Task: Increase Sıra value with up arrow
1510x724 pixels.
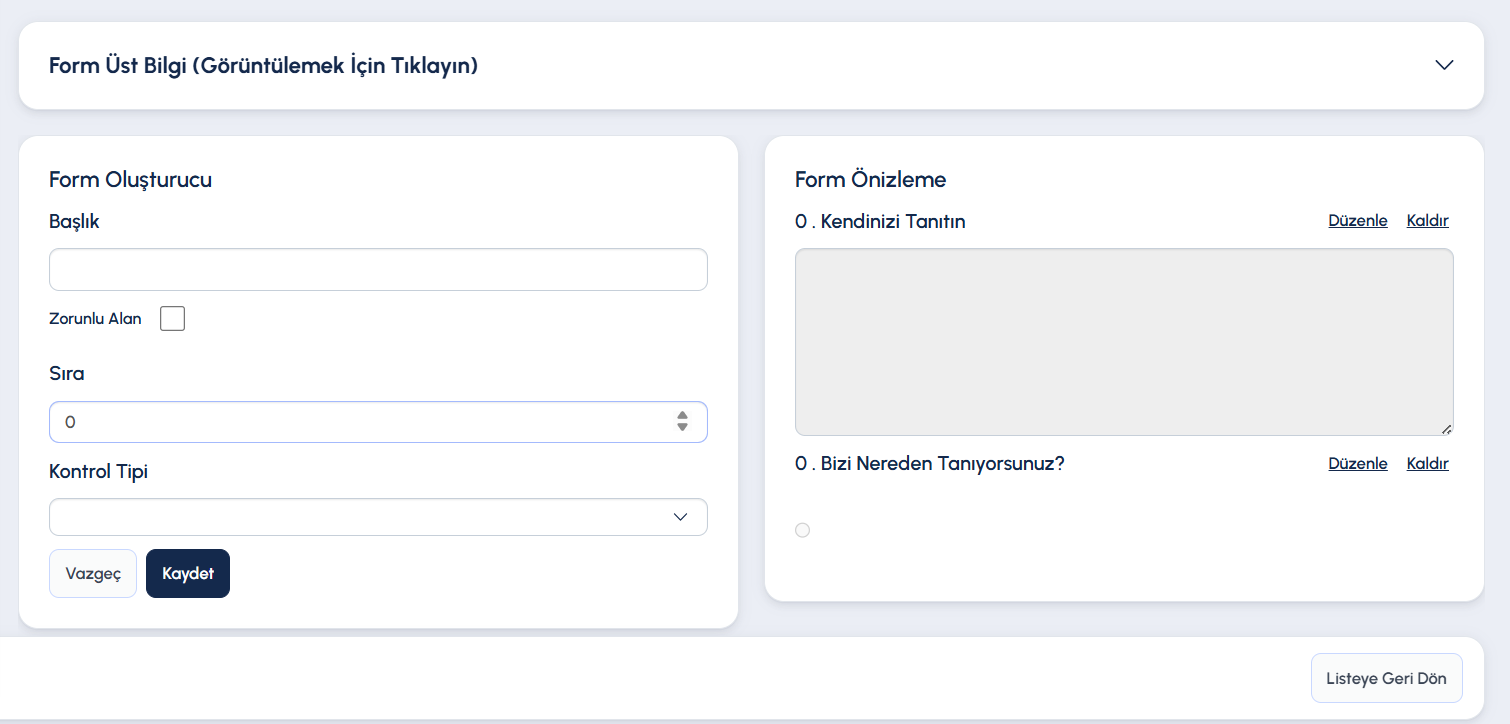Action: (x=682, y=415)
